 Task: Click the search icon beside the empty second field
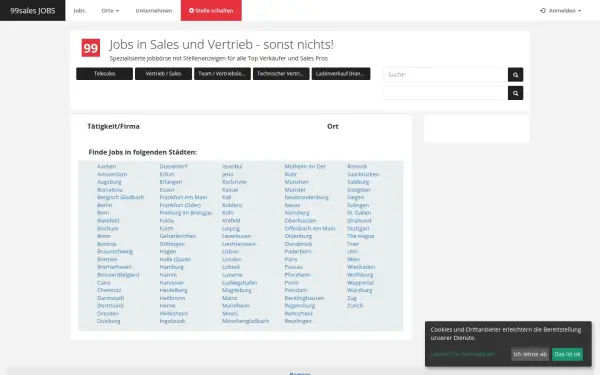pyautogui.click(x=515, y=93)
